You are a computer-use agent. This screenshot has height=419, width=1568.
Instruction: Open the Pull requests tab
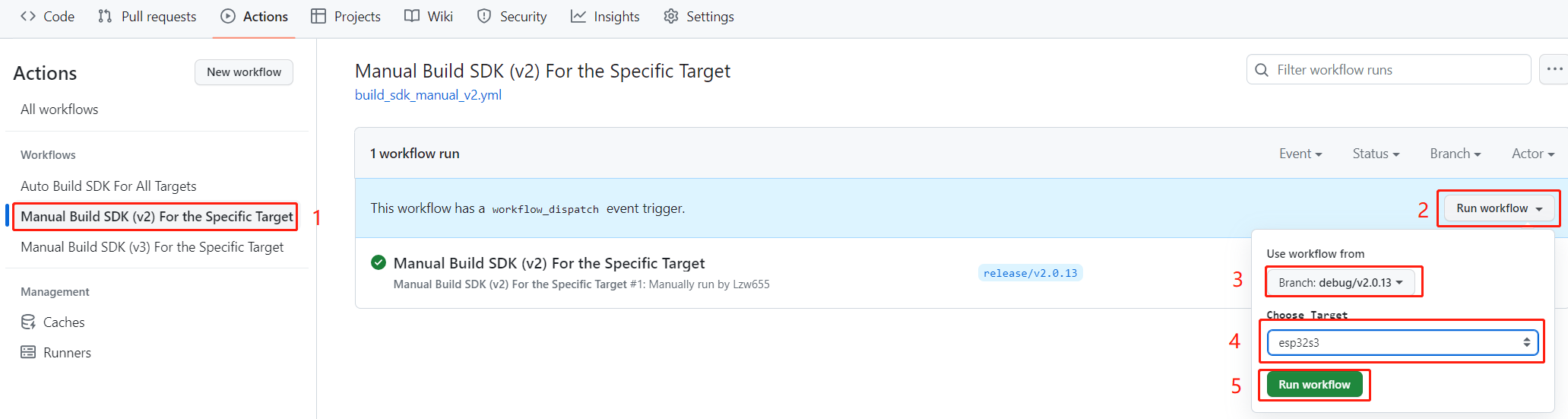(x=147, y=17)
